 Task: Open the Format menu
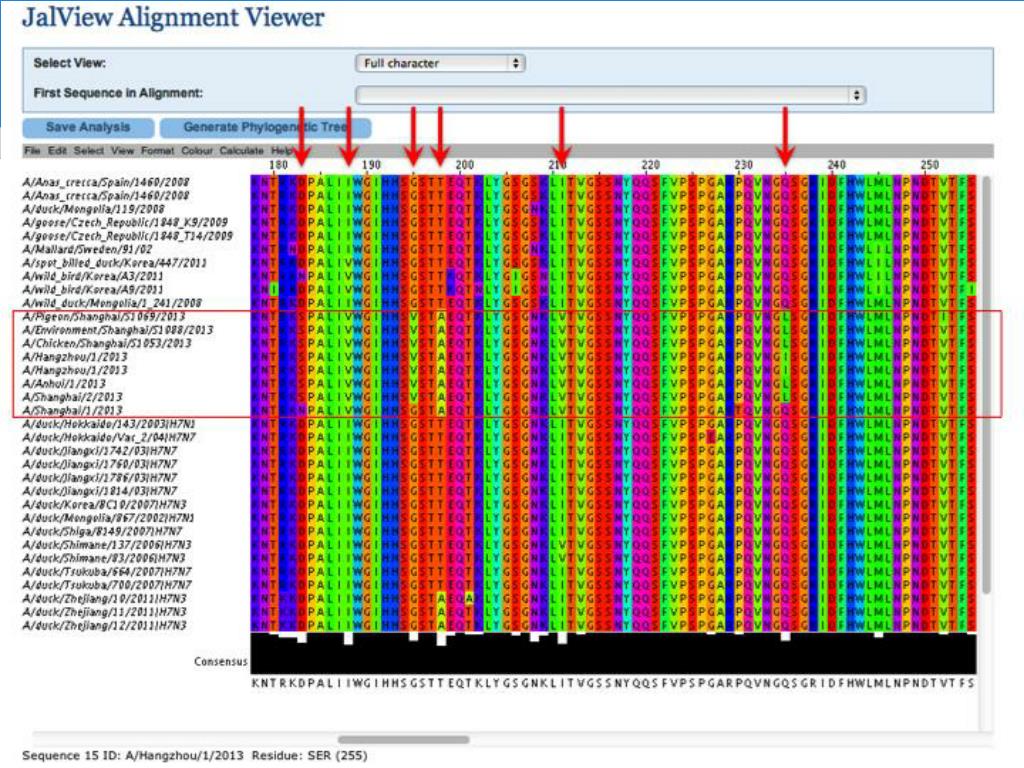157,150
